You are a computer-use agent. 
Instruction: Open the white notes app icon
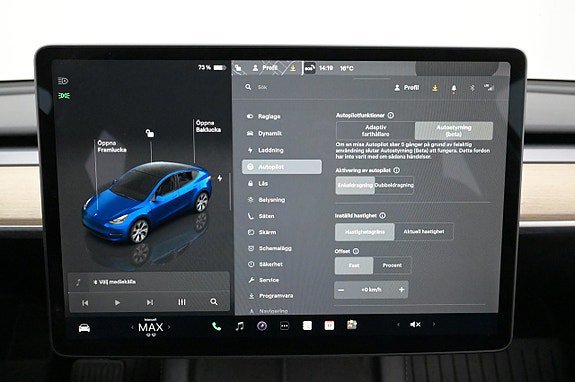tap(307, 325)
